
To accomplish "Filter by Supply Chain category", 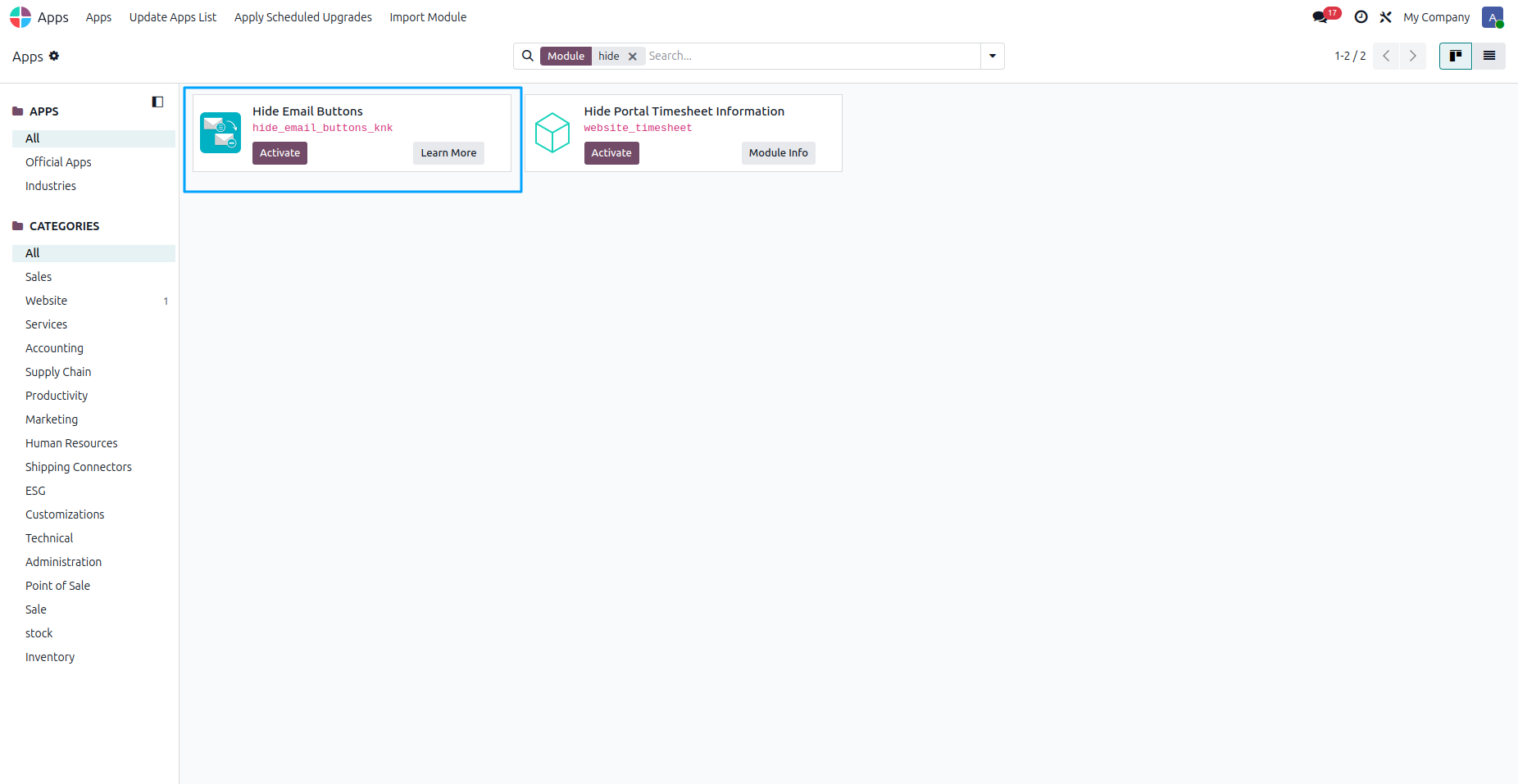I will [x=93, y=372].
